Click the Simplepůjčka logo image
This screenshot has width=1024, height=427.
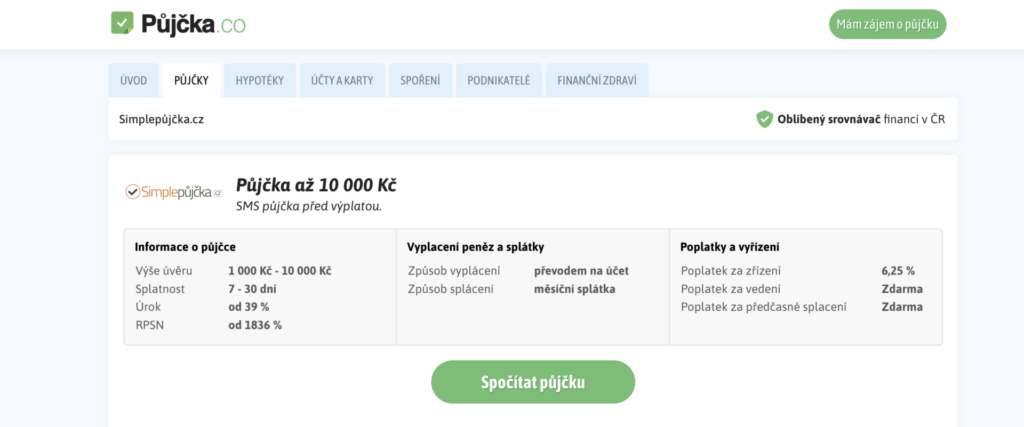(174, 191)
